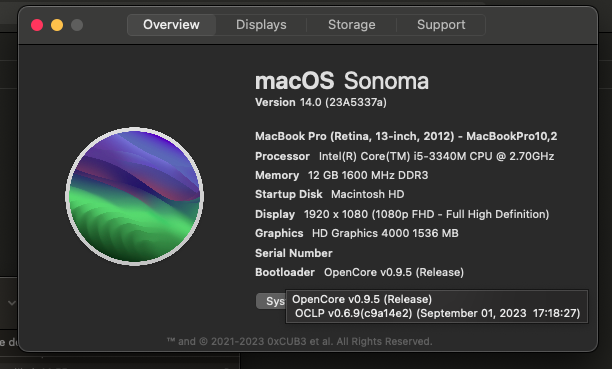The height and width of the screenshot is (369, 612).
Task: Click the macOS Sonoma logo image
Action: (x=134, y=196)
